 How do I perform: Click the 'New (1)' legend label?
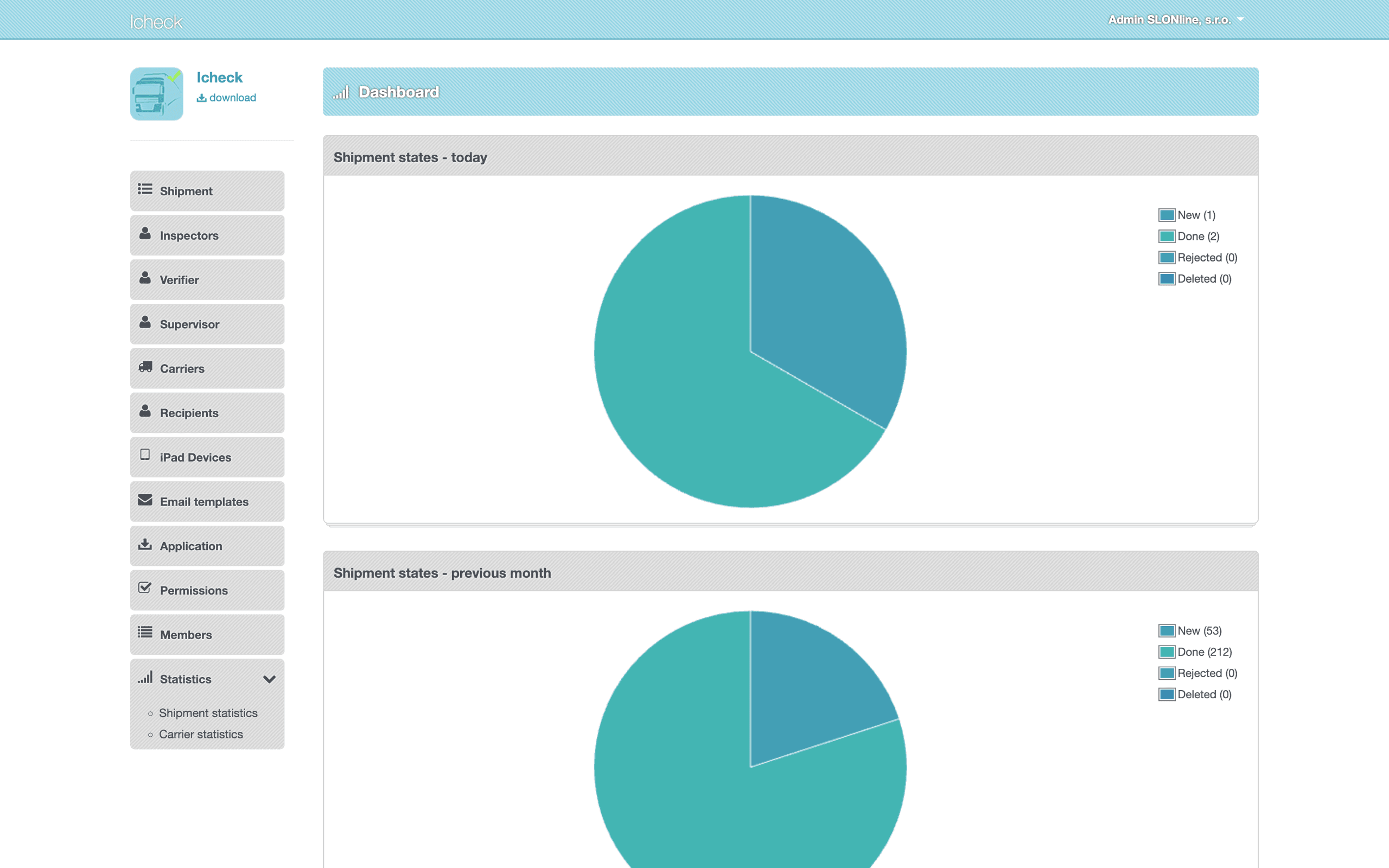[x=1197, y=215]
